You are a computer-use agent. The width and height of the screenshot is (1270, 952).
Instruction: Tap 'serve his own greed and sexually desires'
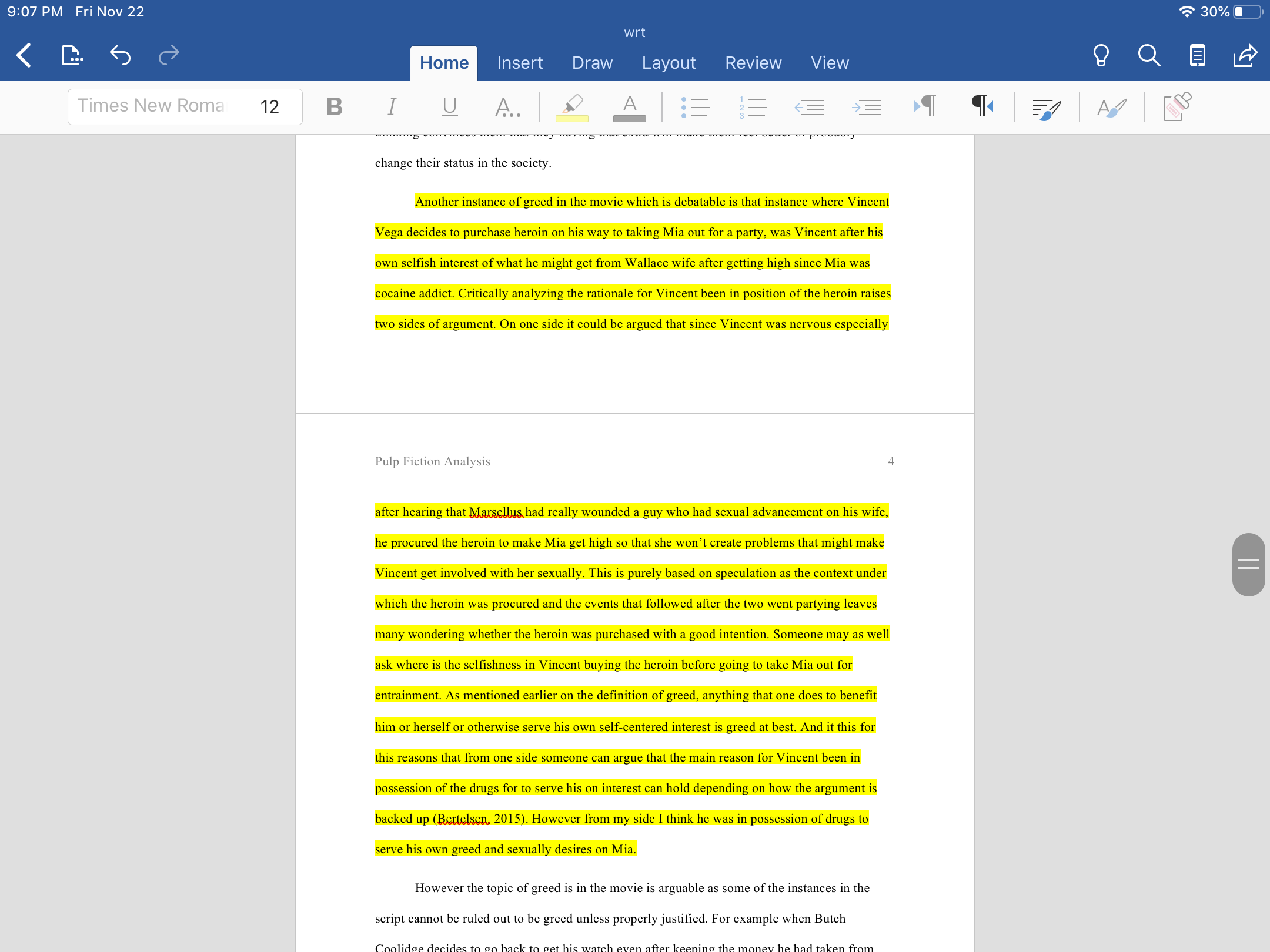tap(484, 849)
